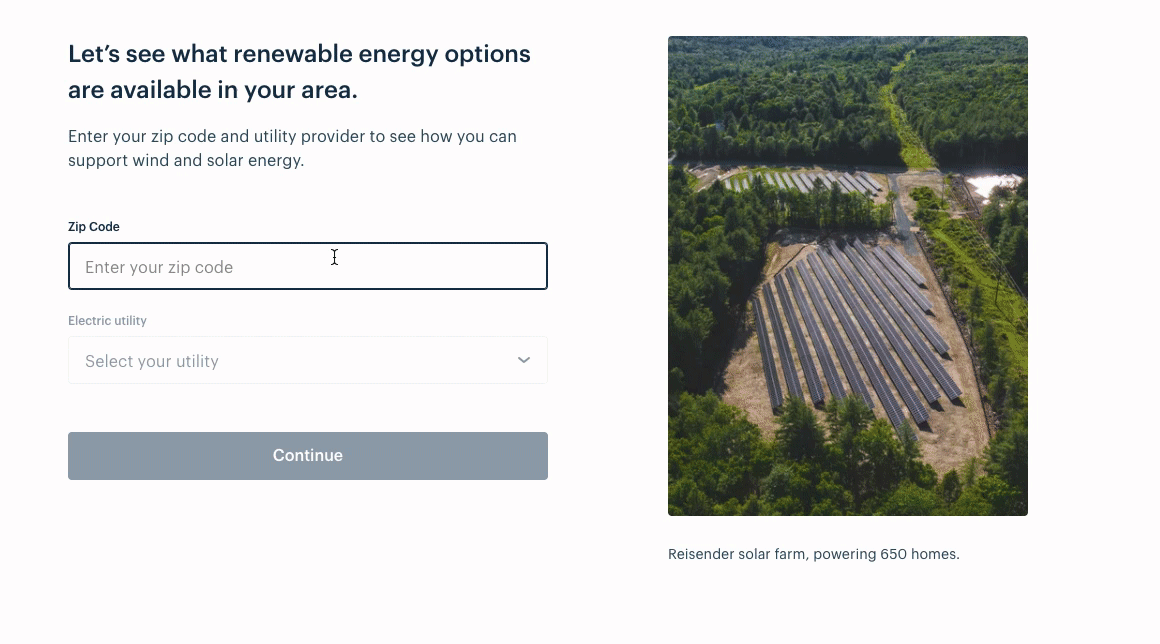The image size is (1160, 644).
Task: Click the 'Select your utility' placeholder text
Action: 152,361
